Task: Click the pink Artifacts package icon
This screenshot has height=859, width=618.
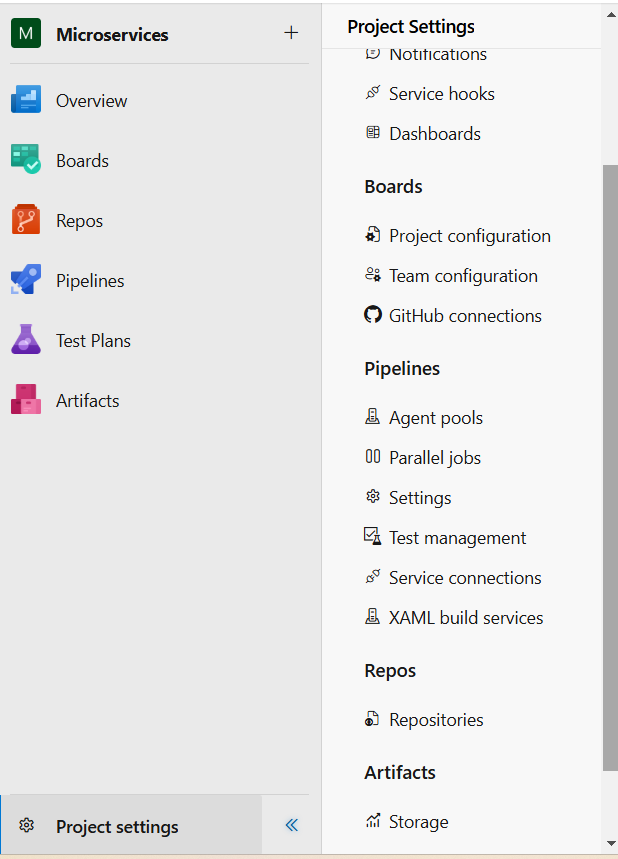Action: (x=26, y=399)
